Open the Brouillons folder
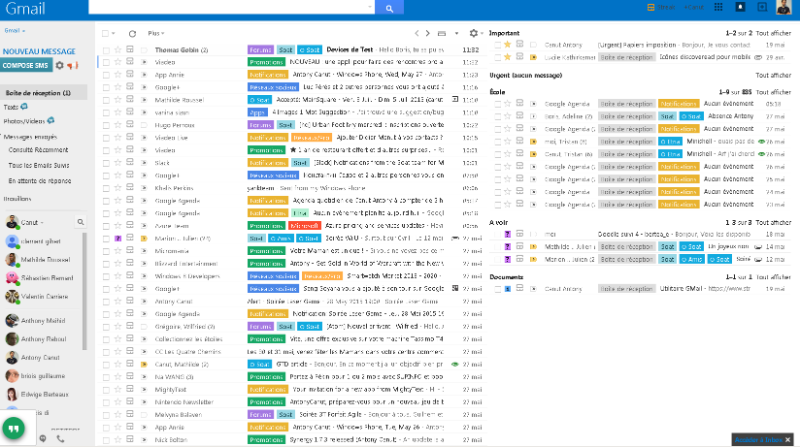Screen dimensions: 800x447 [17, 199]
